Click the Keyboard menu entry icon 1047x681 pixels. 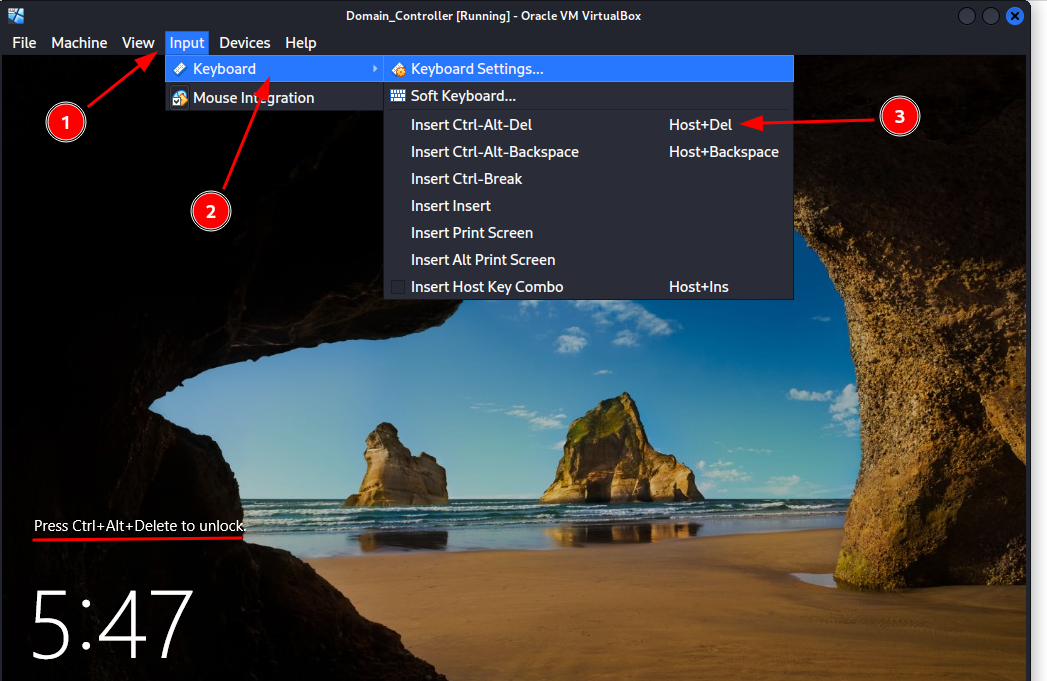pos(179,69)
